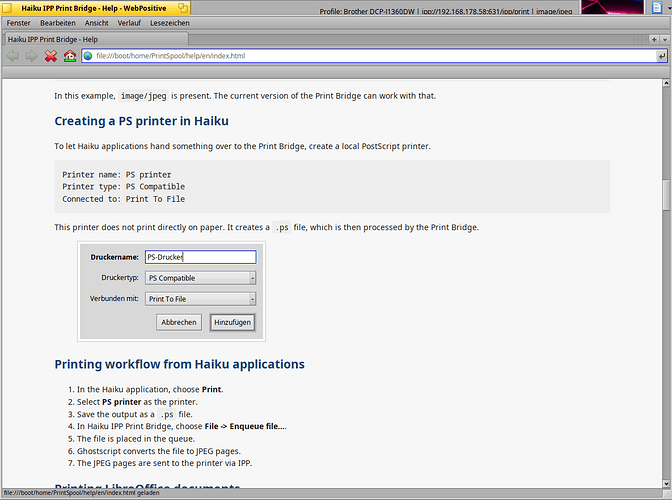
Task: Click the scrollbar up arrow
Action: (x=666, y=83)
